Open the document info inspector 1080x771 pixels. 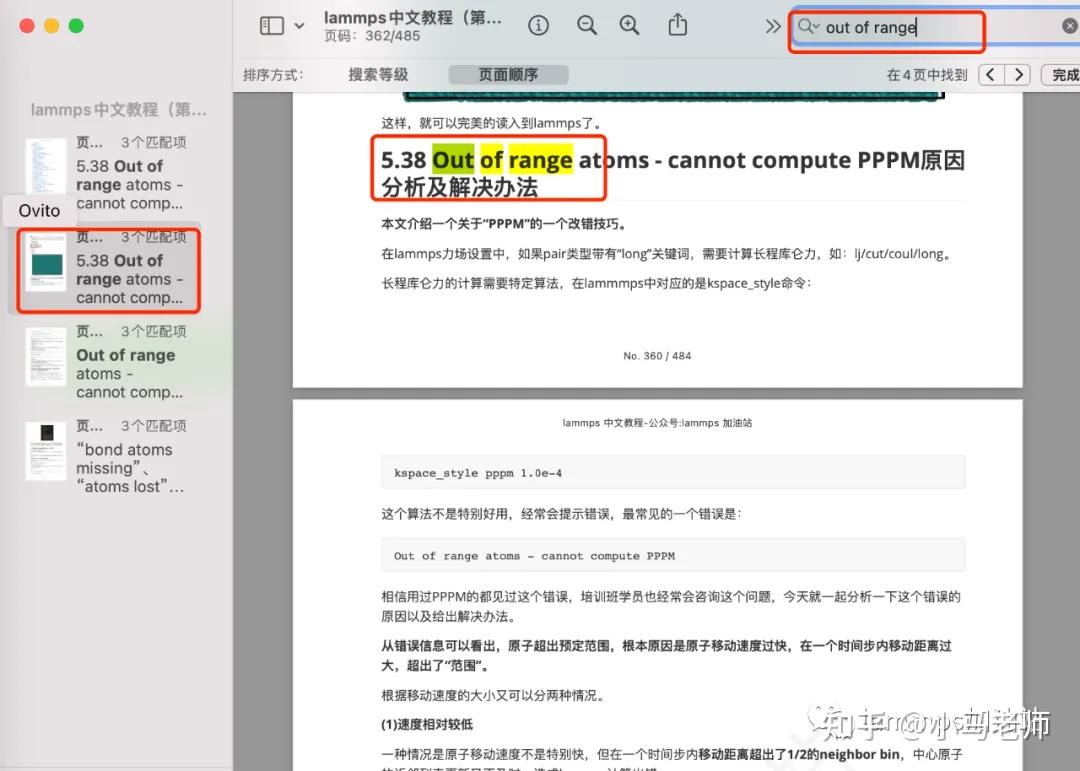538,26
